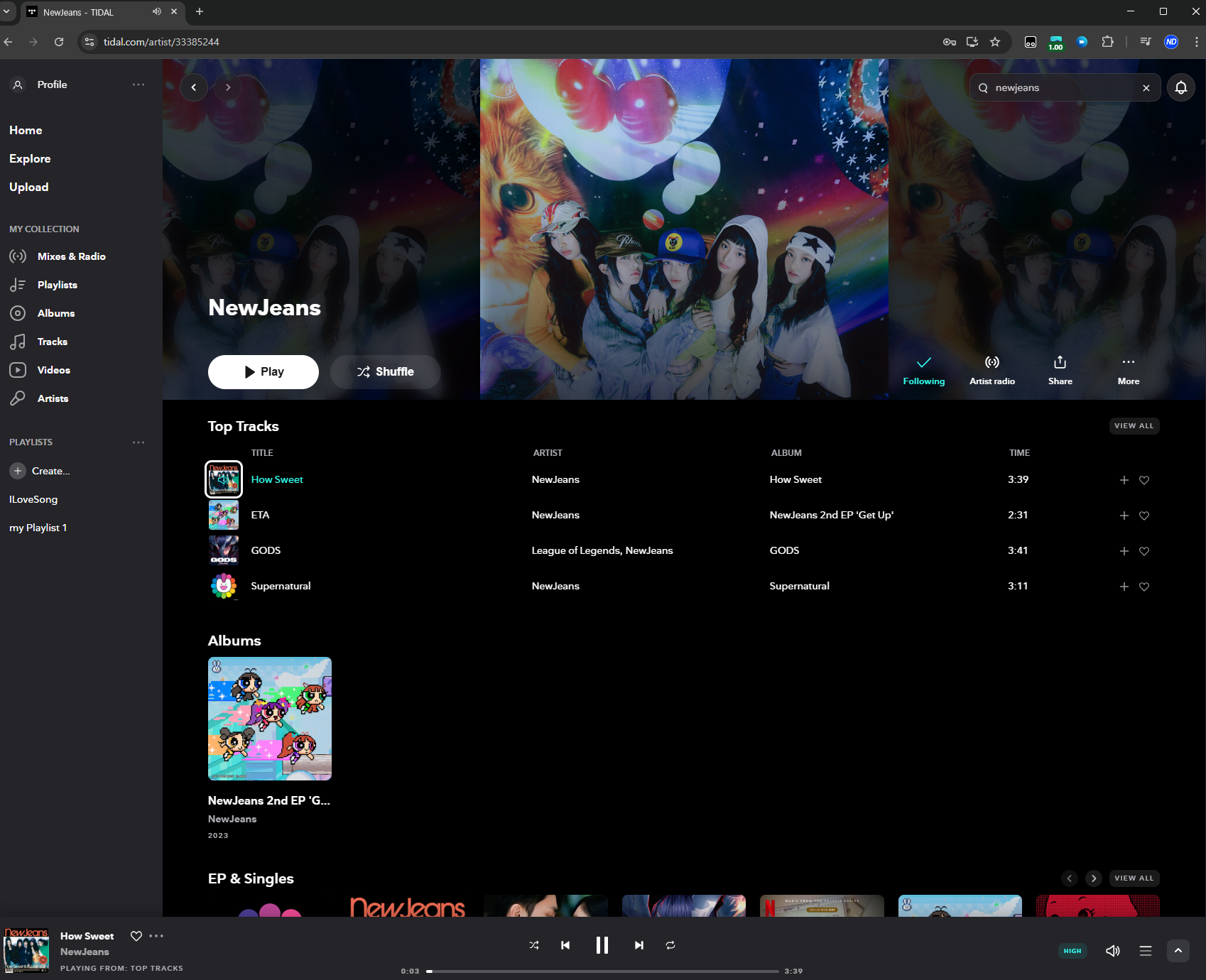Screen dimensions: 1206x980
Task: Add How Sweet to a playlist
Action: tap(1124, 480)
